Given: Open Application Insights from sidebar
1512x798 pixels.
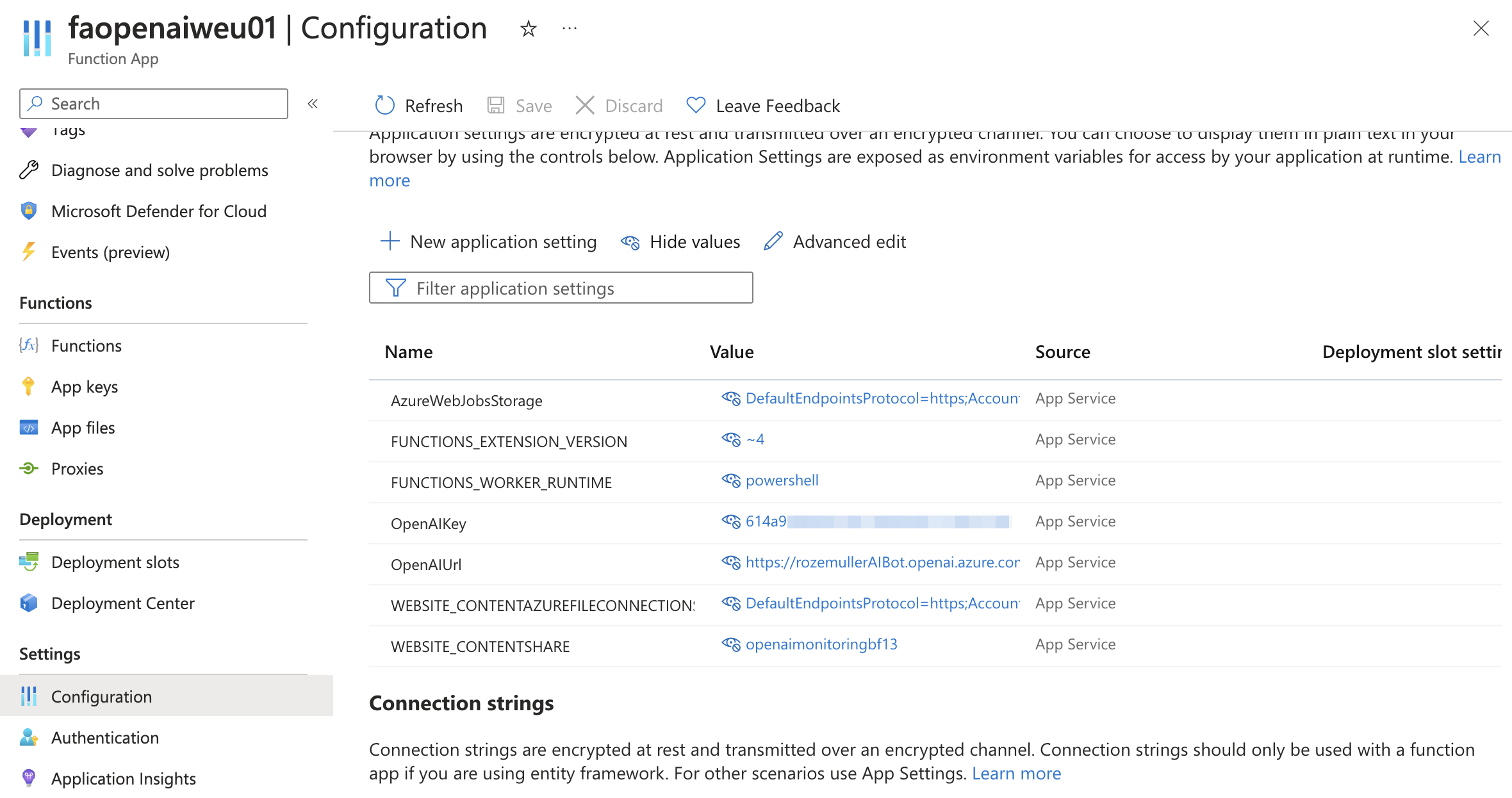Looking at the screenshot, I should pos(123,779).
